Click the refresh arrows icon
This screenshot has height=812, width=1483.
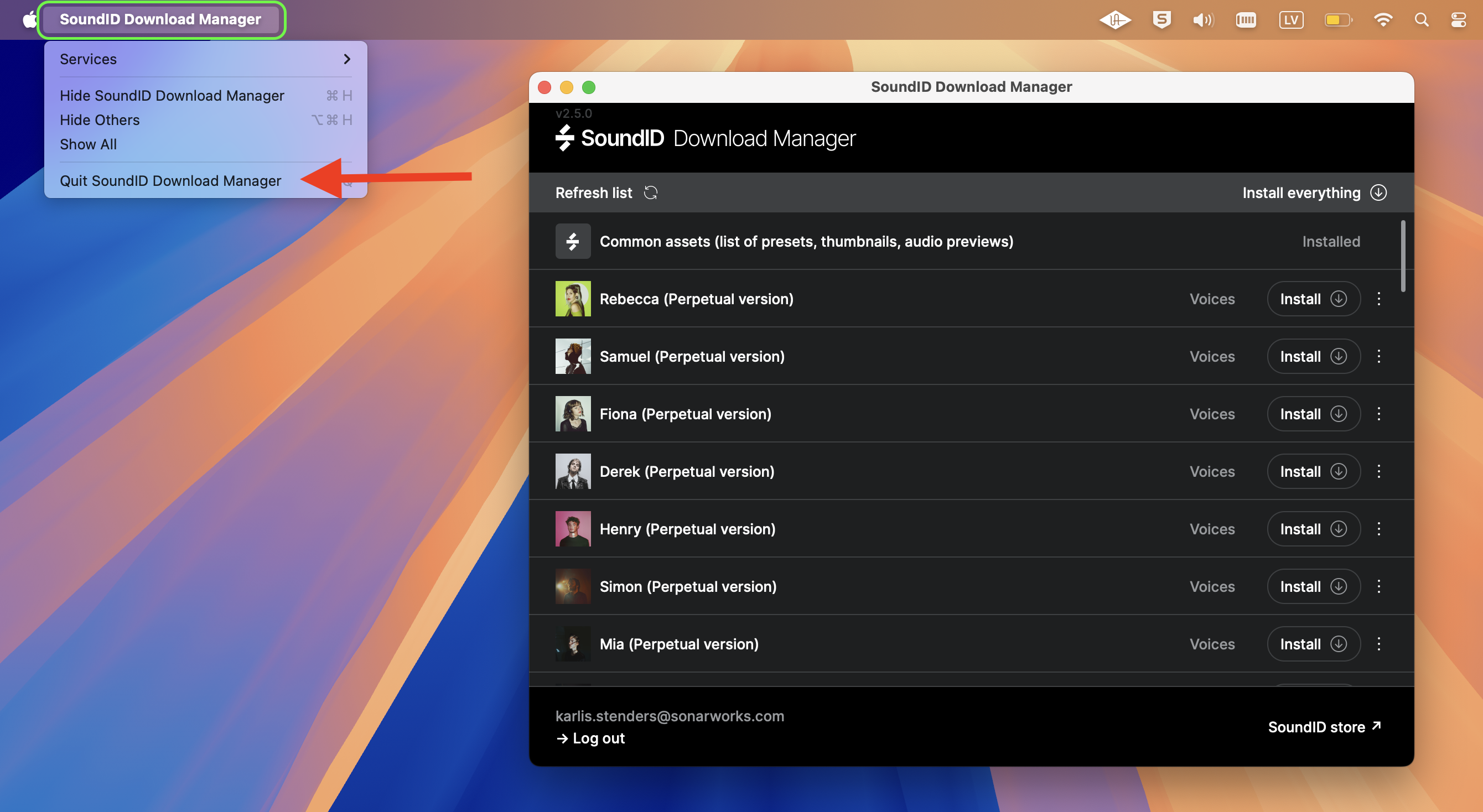click(651, 193)
